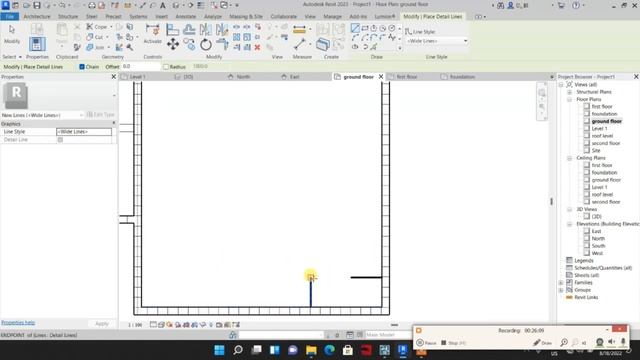Switch to the Level 1 view tab
Screen dimensions: 640x360
(137, 77)
